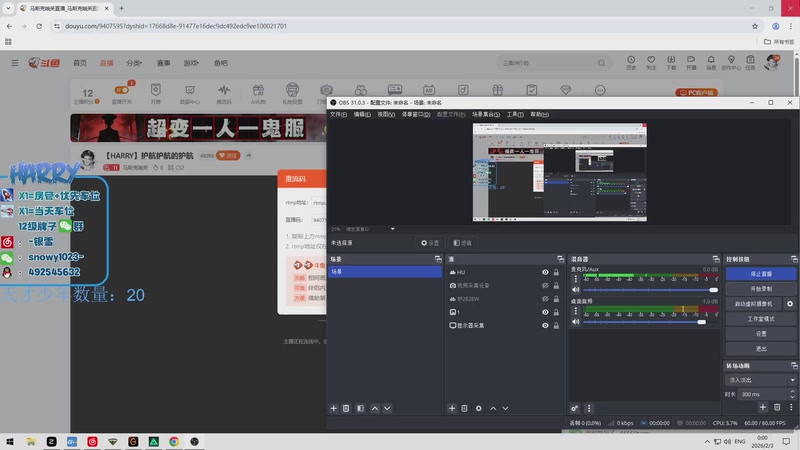
Task: Open the 视图 menu in OBS
Action: pyautogui.click(x=386, y=114)
